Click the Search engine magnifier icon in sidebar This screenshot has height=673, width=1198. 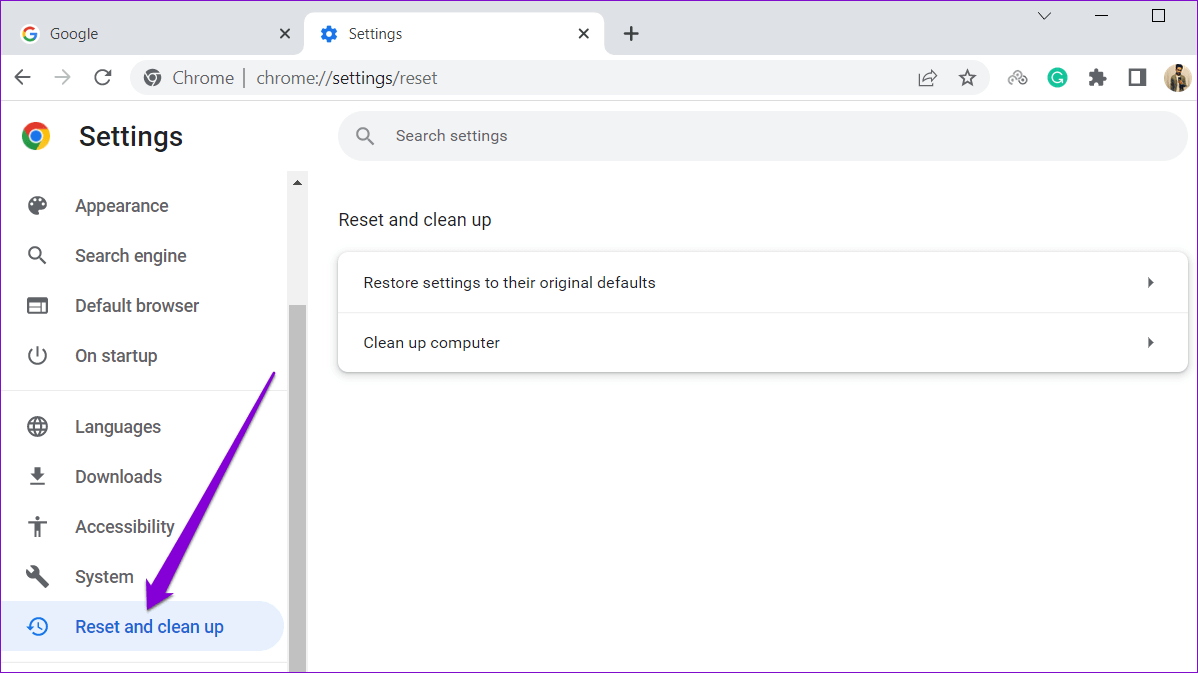coord(37,255)
